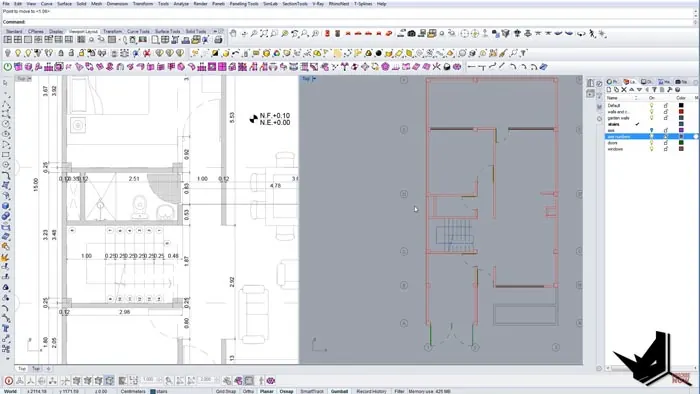Open the Centimeters units in status bar

click(x=133, y=391)
